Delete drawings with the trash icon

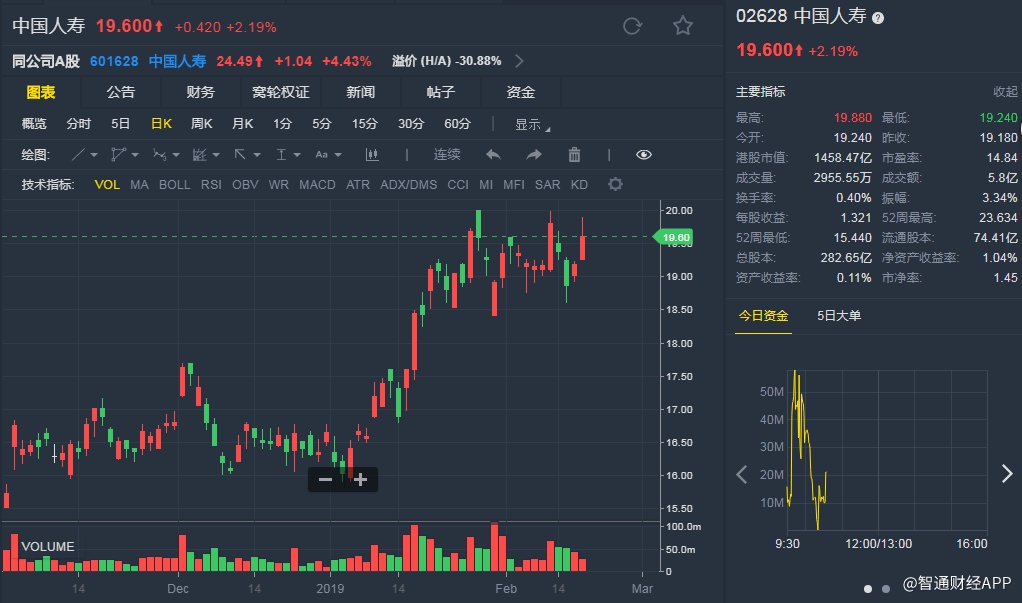coord(574,154)
